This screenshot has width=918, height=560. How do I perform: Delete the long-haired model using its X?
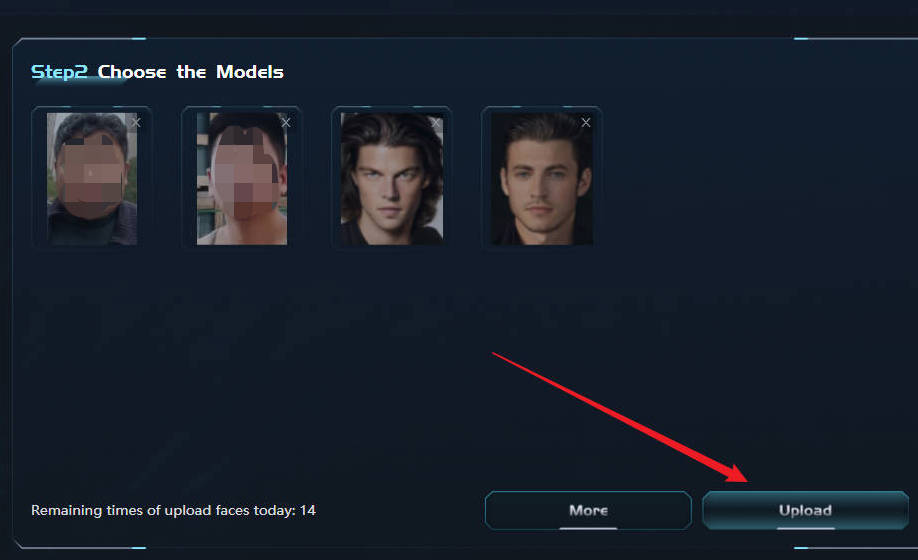click(436, 122)
